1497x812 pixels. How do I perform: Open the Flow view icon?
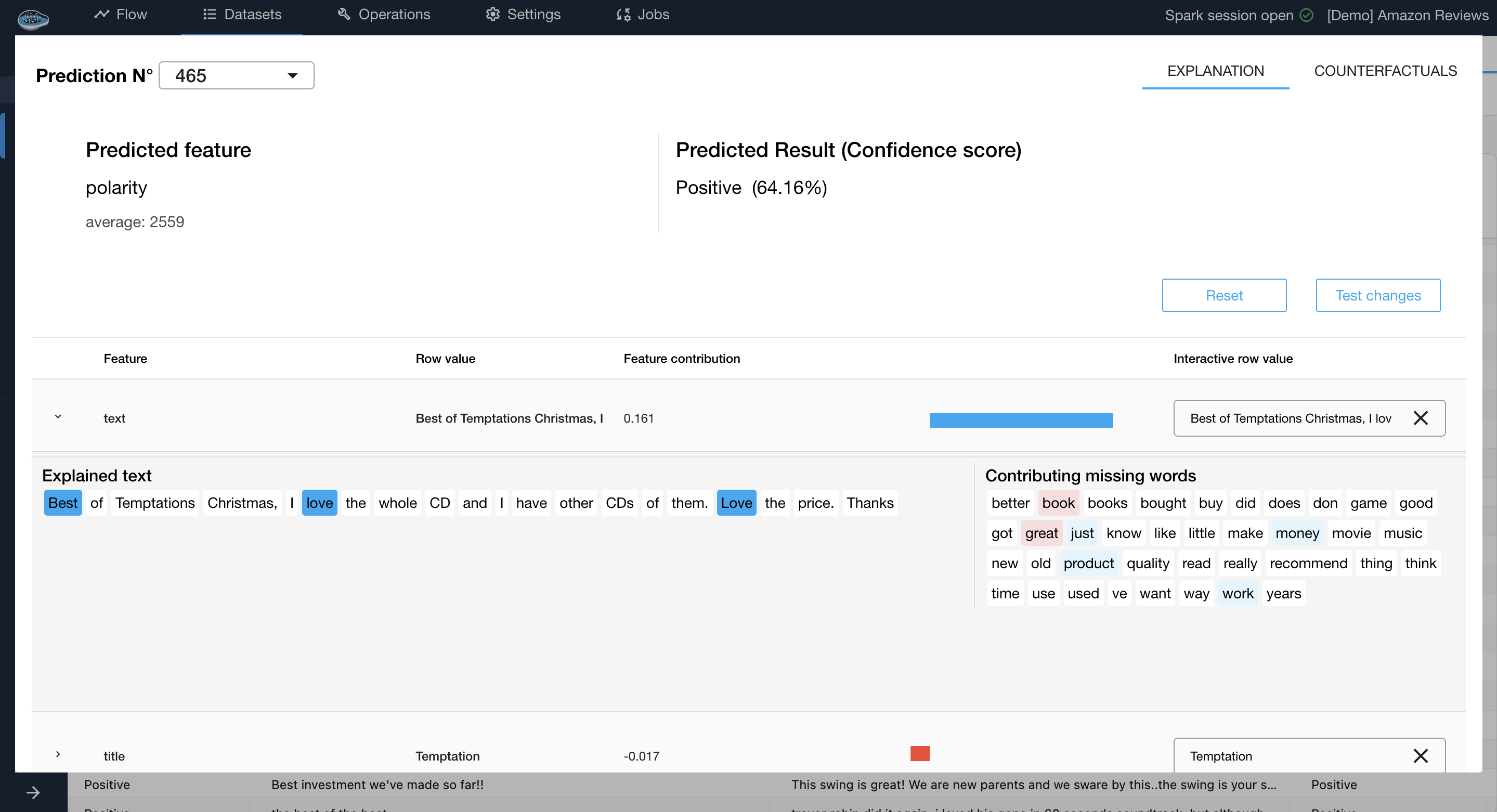tap(102, 14)
